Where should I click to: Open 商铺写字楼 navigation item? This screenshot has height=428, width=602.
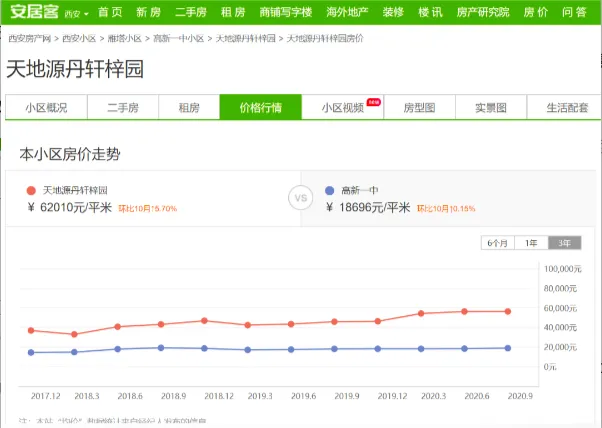286,12
